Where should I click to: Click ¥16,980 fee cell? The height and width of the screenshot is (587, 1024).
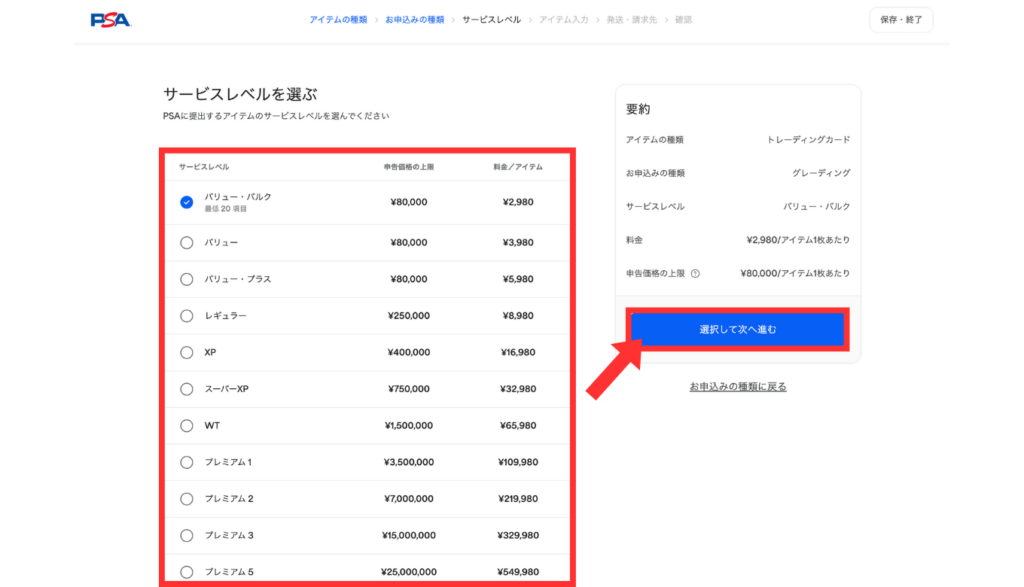click(x=518, y=353)
